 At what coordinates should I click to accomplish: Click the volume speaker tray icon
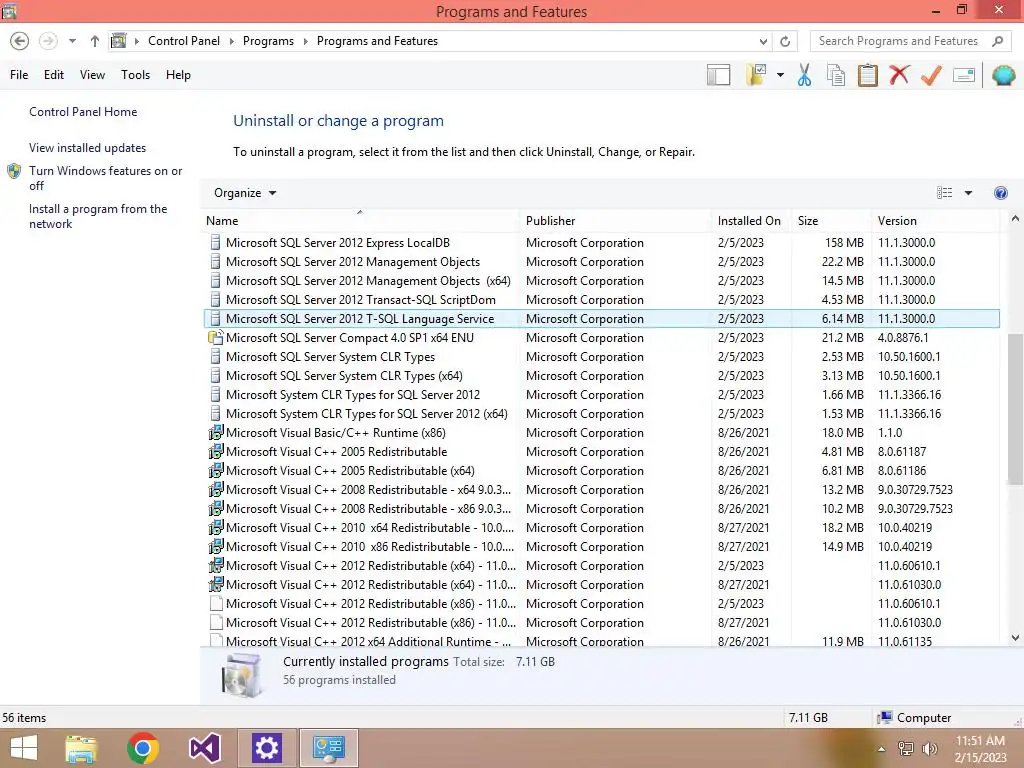(929, 749)
